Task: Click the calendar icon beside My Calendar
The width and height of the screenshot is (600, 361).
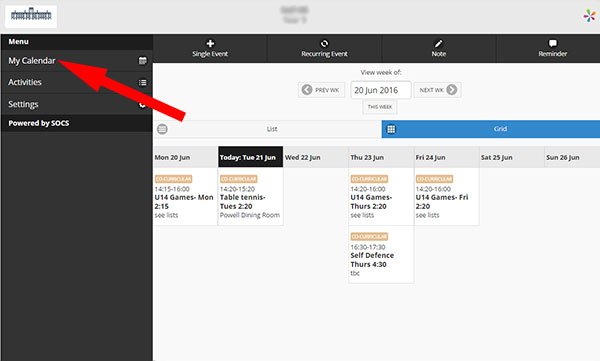Action: (142, 60)
